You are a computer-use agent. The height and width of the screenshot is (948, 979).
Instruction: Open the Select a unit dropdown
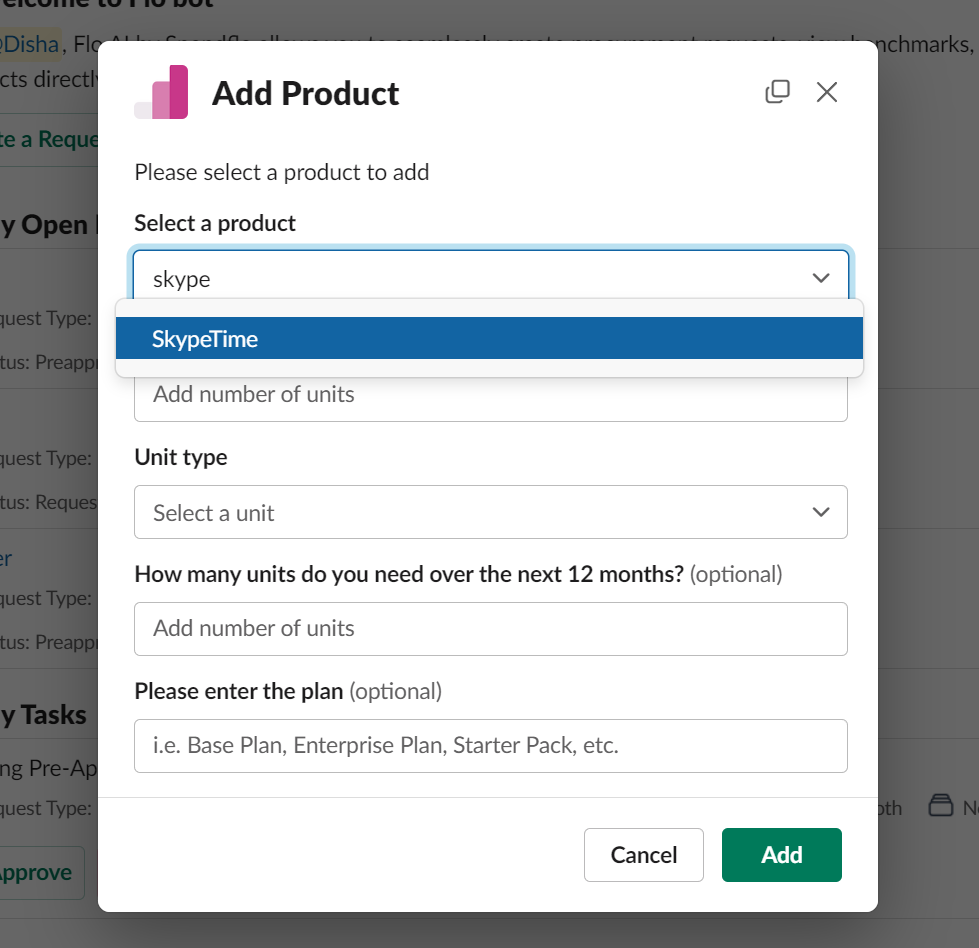490,512
